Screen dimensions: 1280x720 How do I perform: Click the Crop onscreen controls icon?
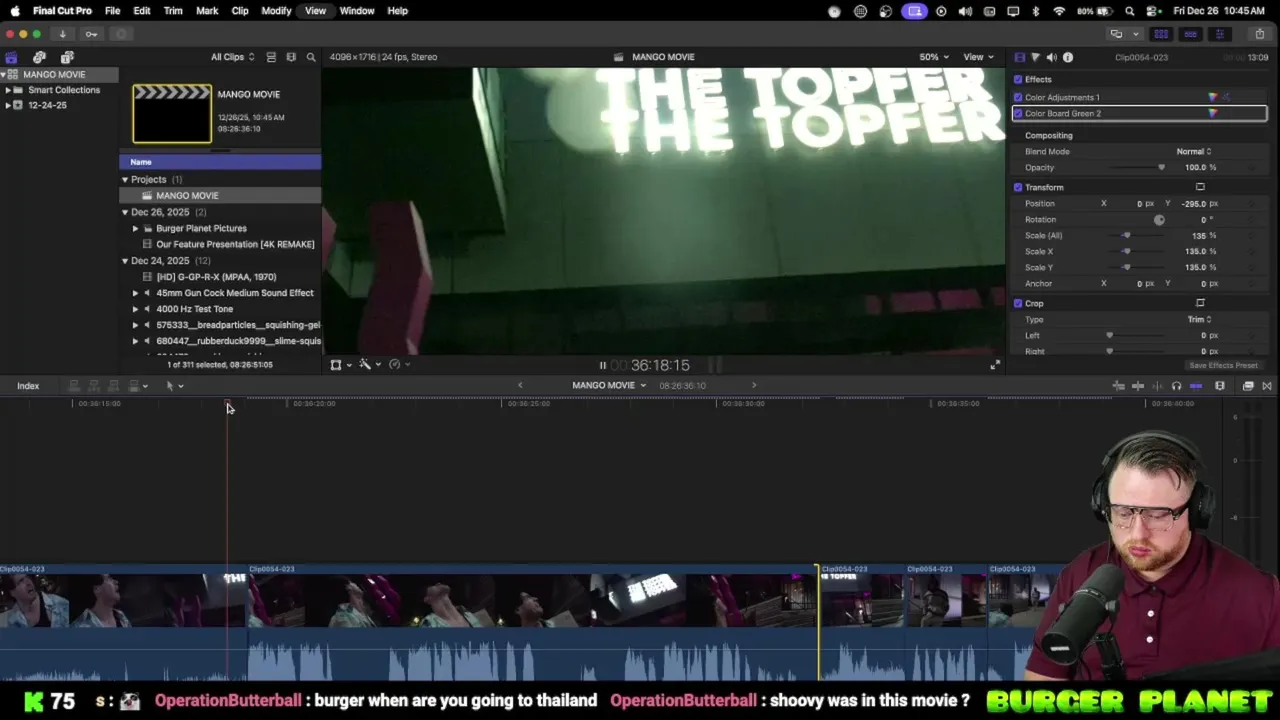(x=1200, y=303)
